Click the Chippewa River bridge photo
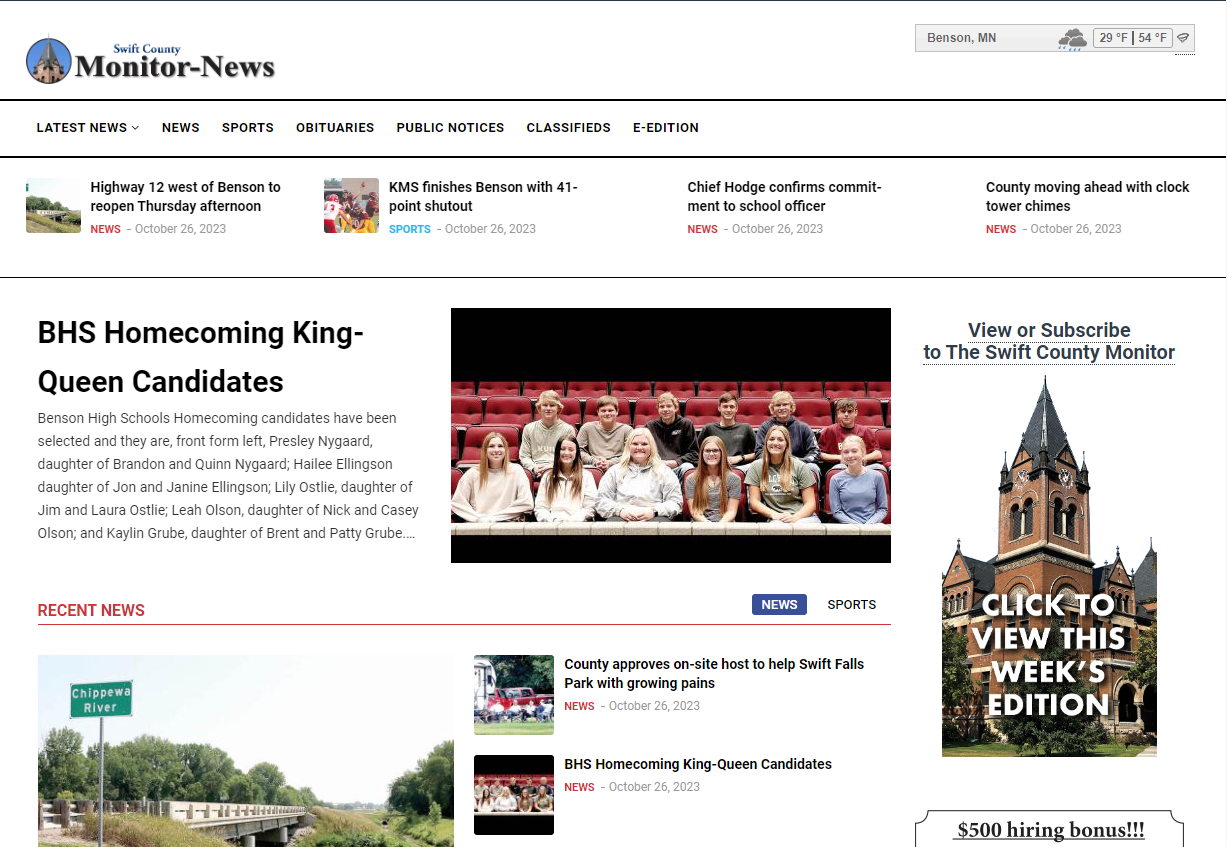 pyautogui.click(x=246, y=751)
